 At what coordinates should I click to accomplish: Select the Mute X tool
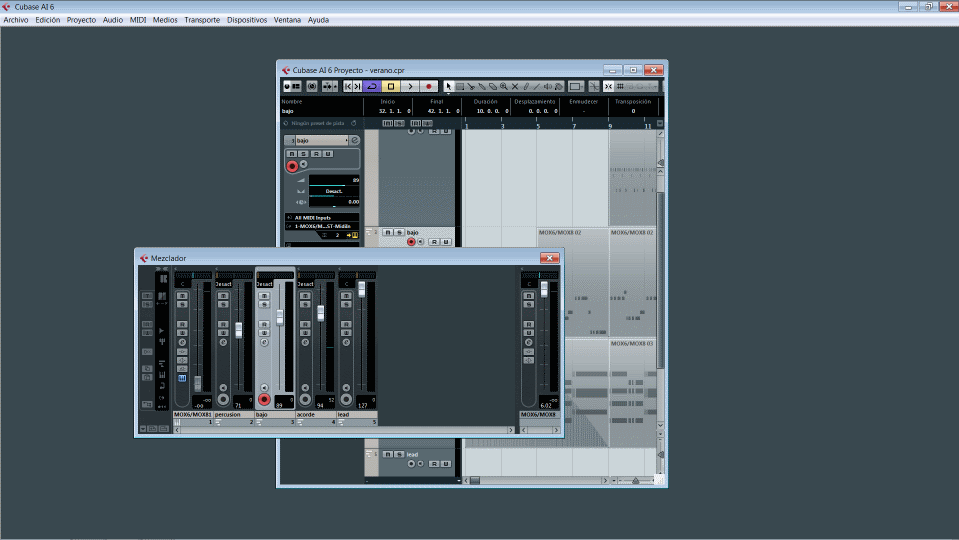coord(515,86)
